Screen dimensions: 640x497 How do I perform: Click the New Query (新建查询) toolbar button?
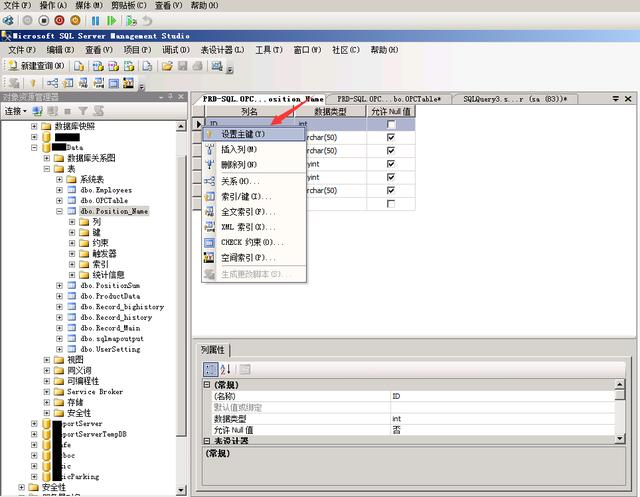coord(37,65)
